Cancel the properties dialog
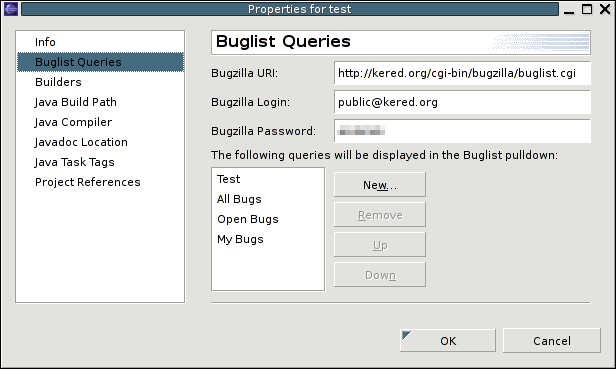The height and width of the screenshot is (369, 616). click(x=552, y=341)
